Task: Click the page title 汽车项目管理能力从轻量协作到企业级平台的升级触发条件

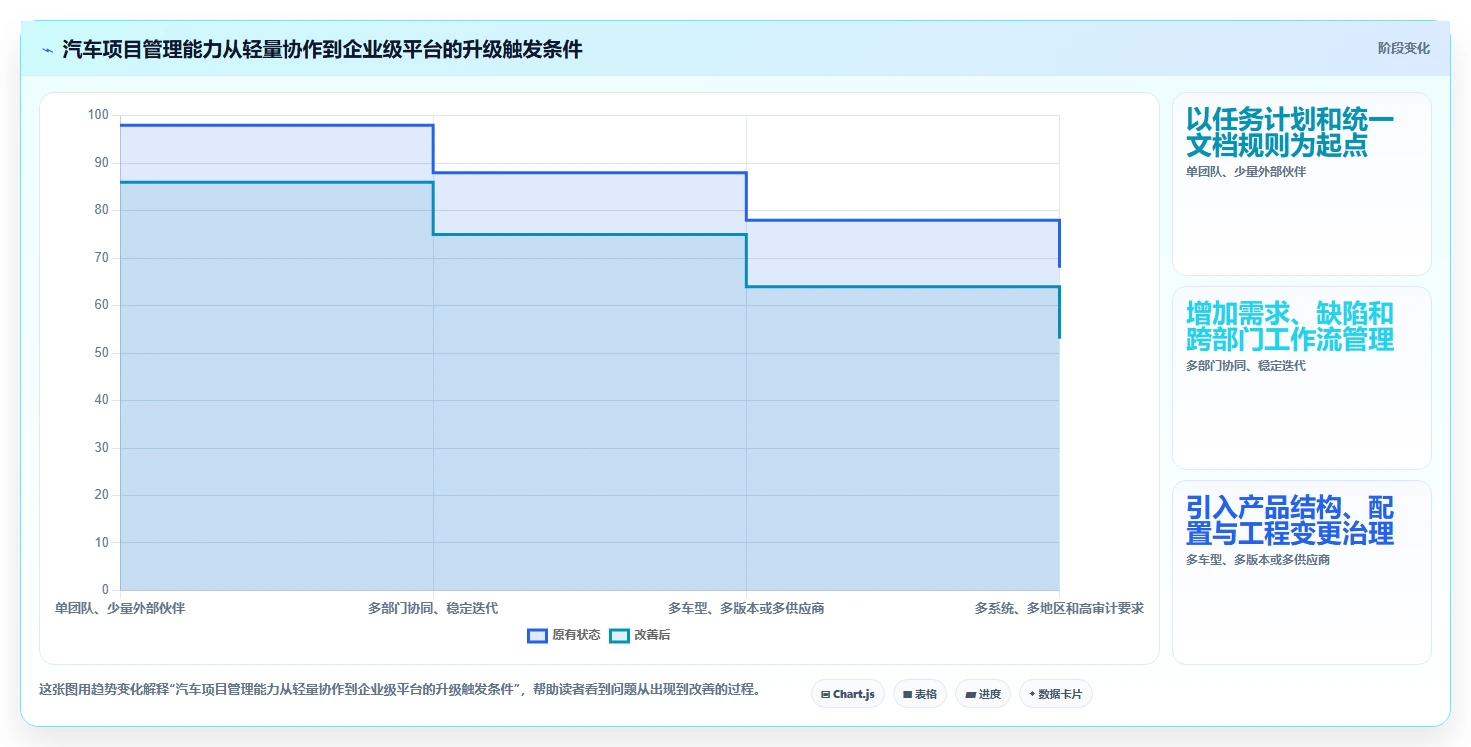Action: point(322,49)
